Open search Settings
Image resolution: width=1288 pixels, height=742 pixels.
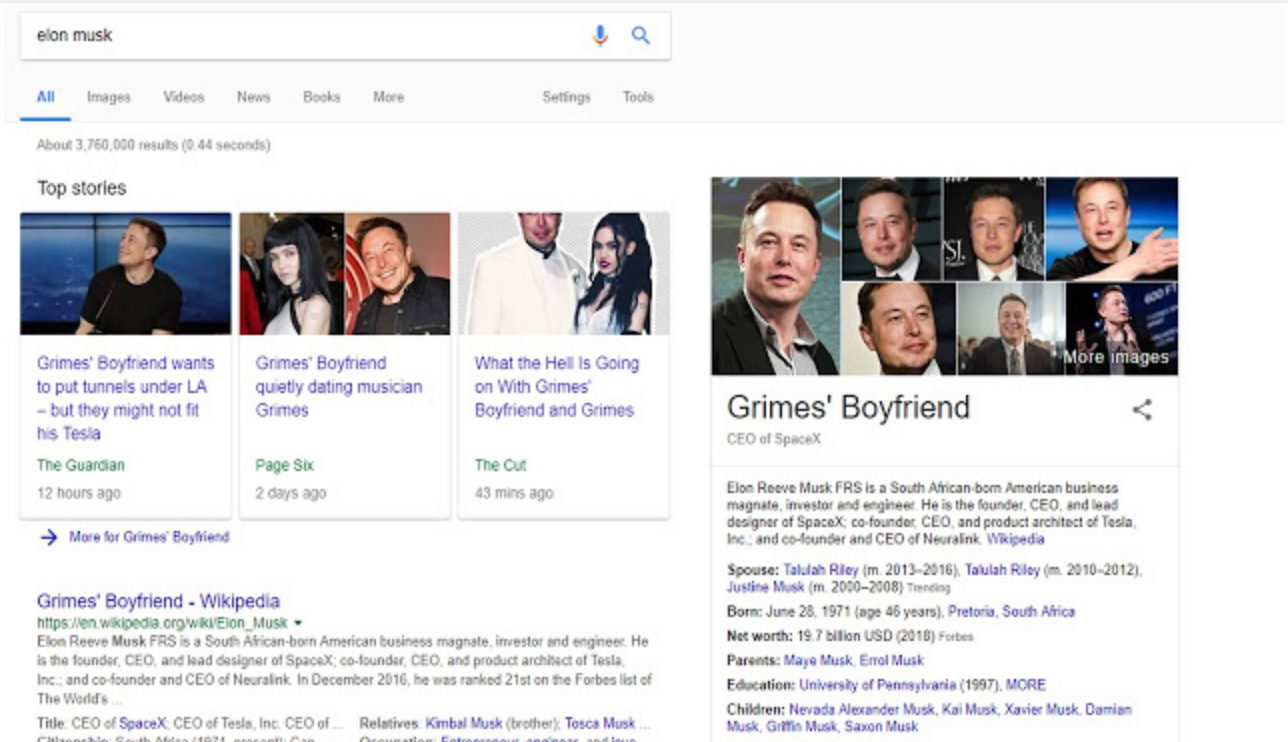point(566,97)
